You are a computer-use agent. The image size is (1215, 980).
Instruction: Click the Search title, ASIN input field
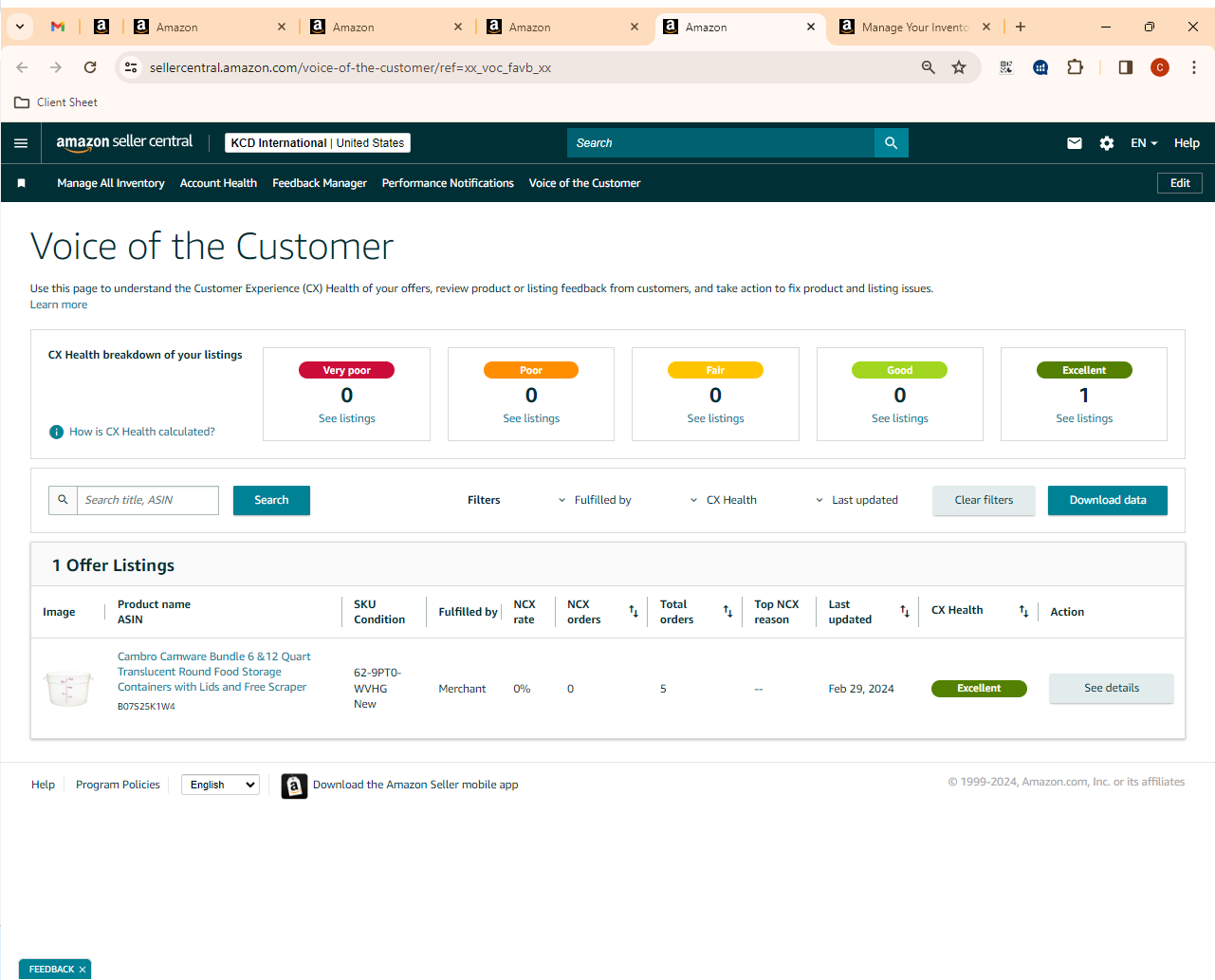coord(148,500)
